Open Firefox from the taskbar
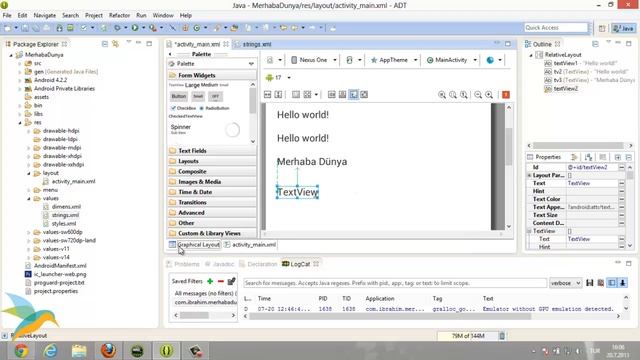This screenshot has height=360, width=640. point(108,351)
